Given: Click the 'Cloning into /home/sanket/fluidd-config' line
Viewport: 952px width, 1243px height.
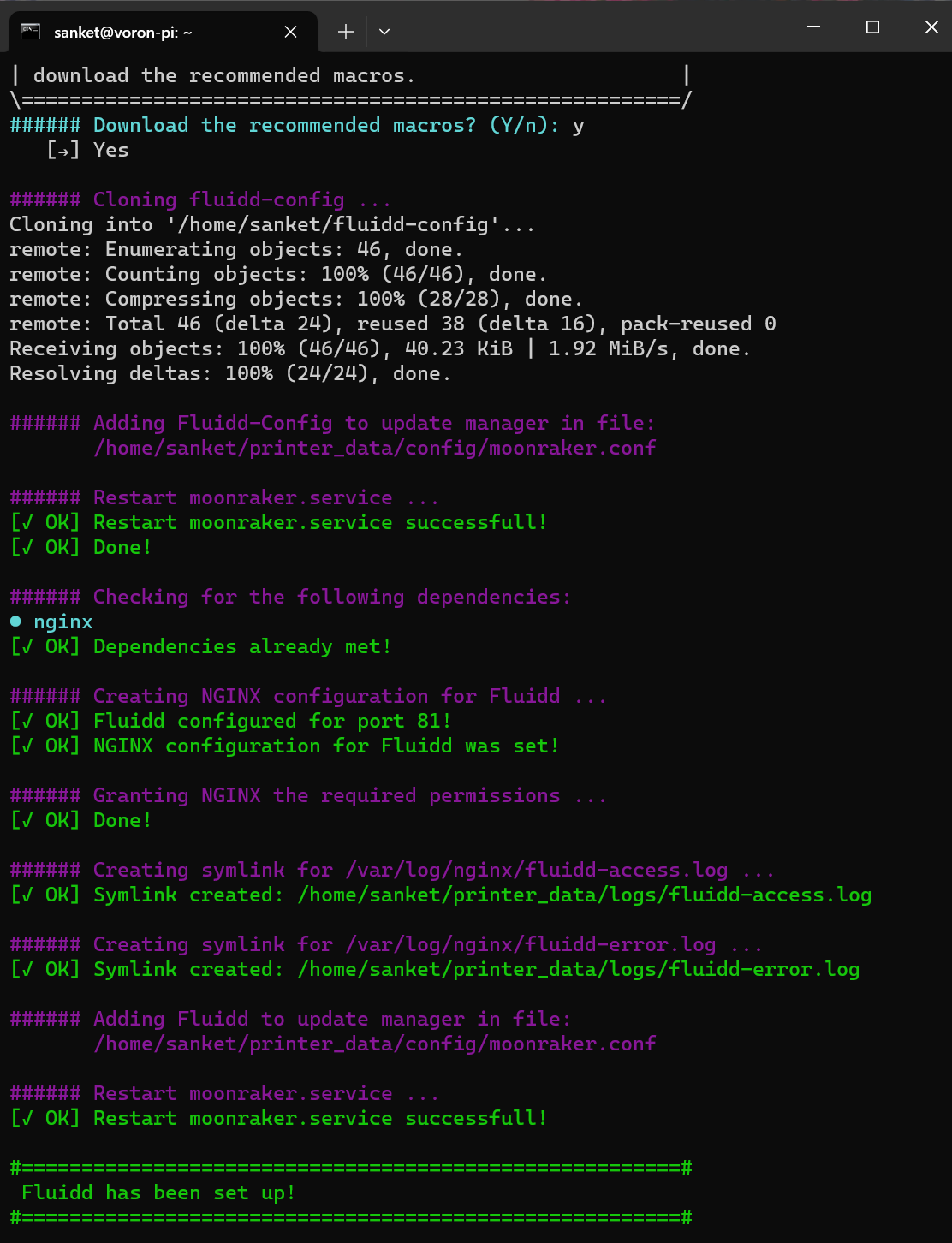Looking at the screenshot, I should pos(272,224).
